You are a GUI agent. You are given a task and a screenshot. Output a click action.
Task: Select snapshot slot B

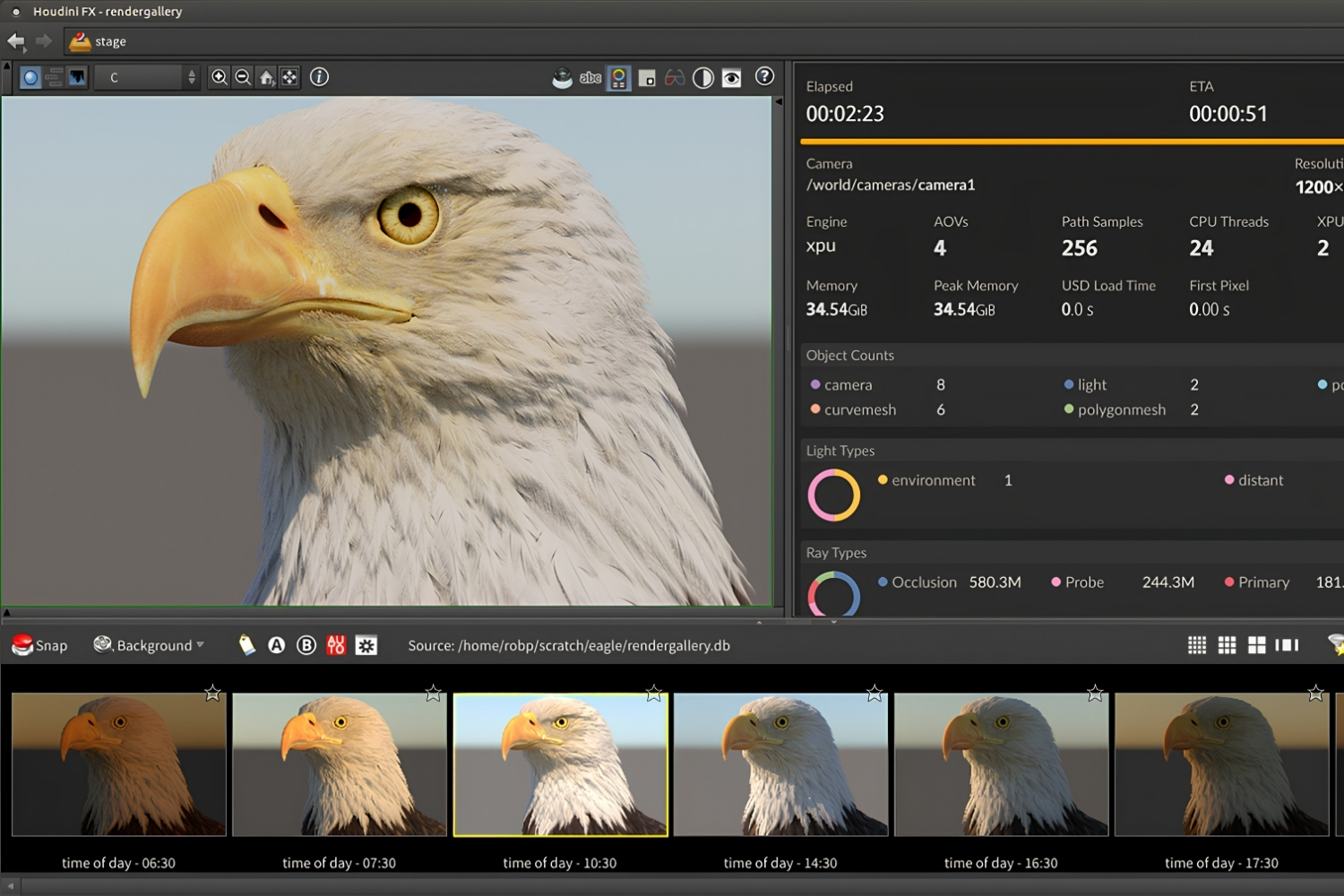point(306,645)
